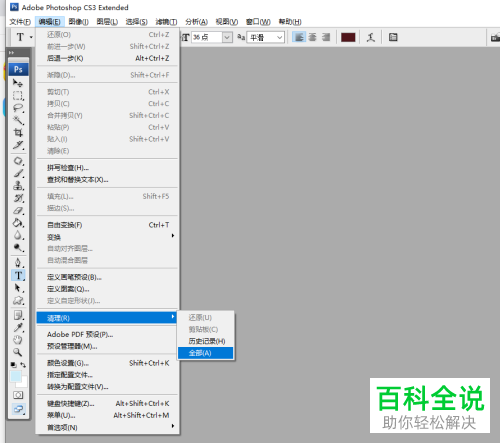The width and height of the screenshot is (500, 443).
Task: Open 查找和替换文本(X)... entry
Action: pos(107,180)
